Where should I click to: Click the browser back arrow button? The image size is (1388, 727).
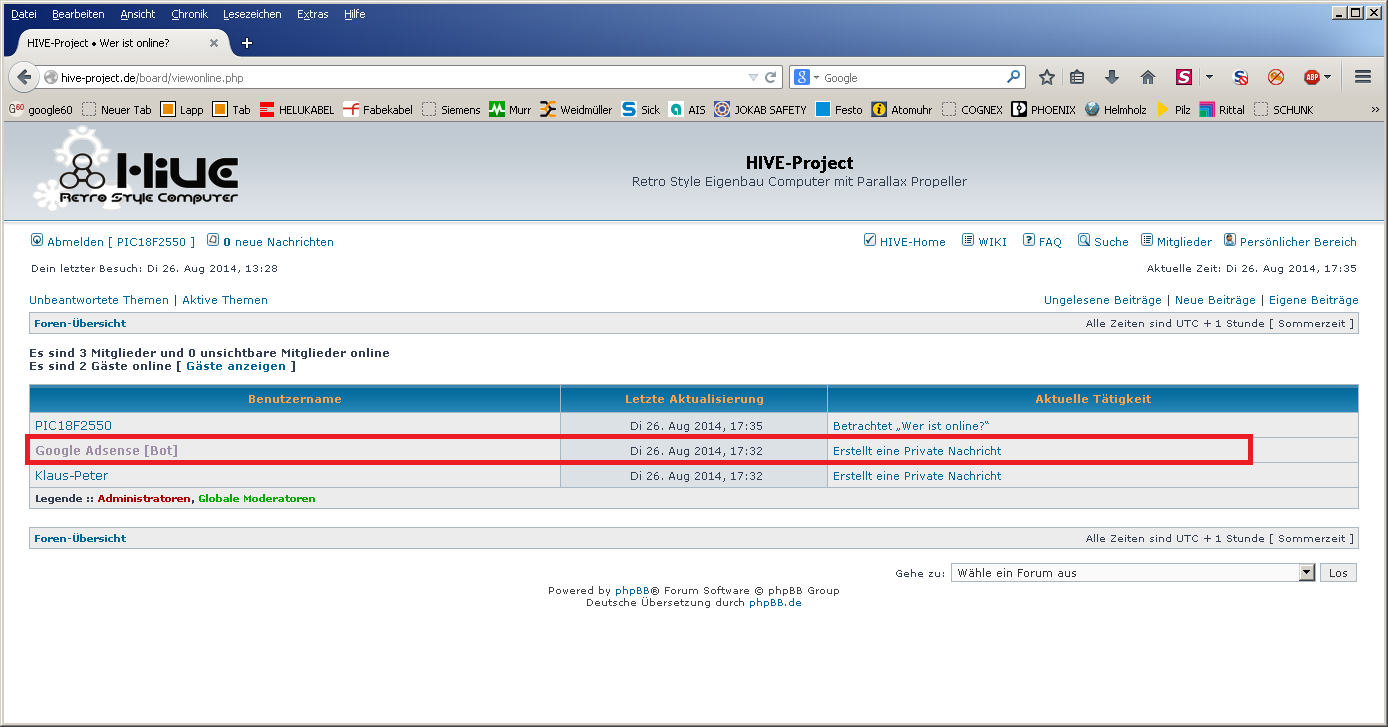(24, 77)
